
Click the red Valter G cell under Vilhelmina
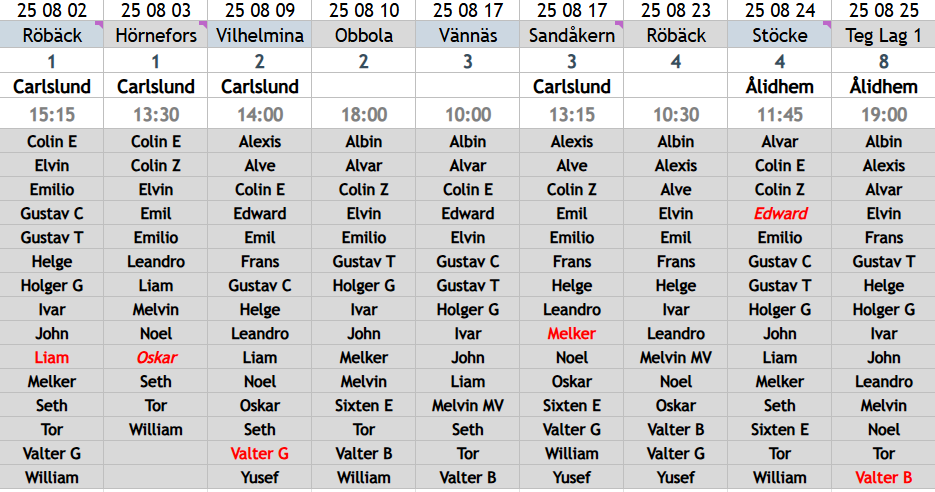click(x=259, y=453)
